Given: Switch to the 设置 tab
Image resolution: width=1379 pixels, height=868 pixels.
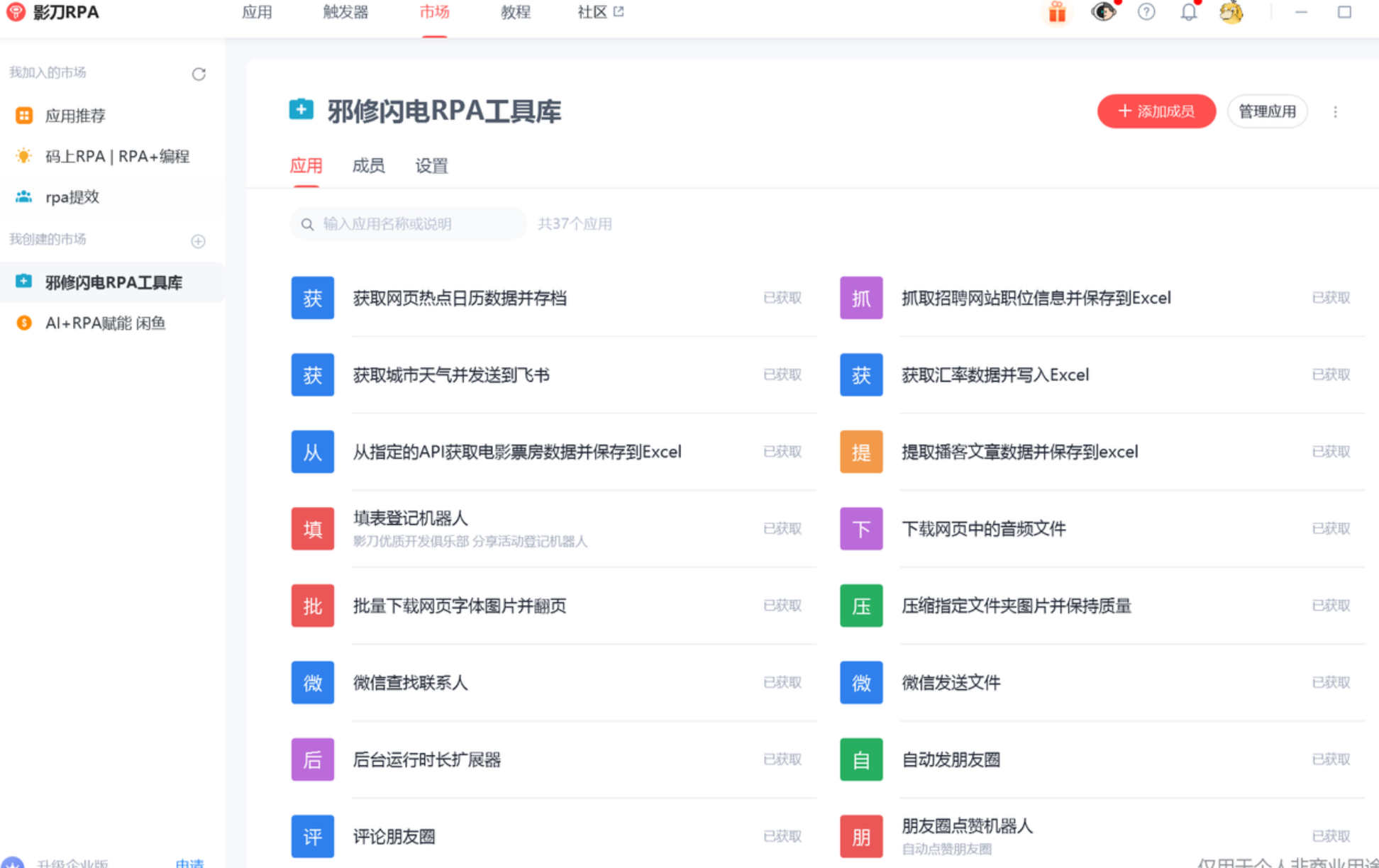Looking at the screenshot, I should click(431, 166).
